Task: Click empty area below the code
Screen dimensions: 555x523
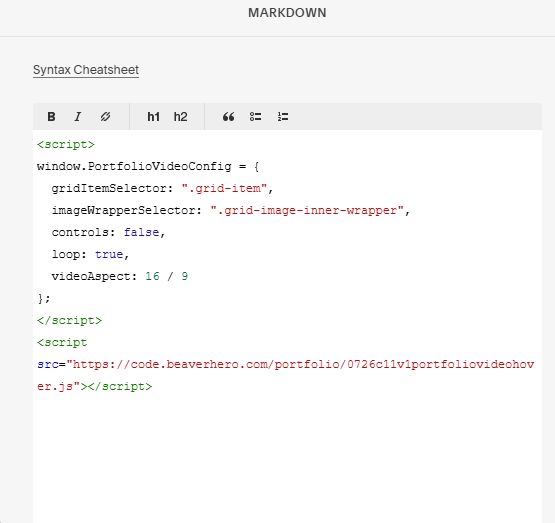Action: [287, 456]
